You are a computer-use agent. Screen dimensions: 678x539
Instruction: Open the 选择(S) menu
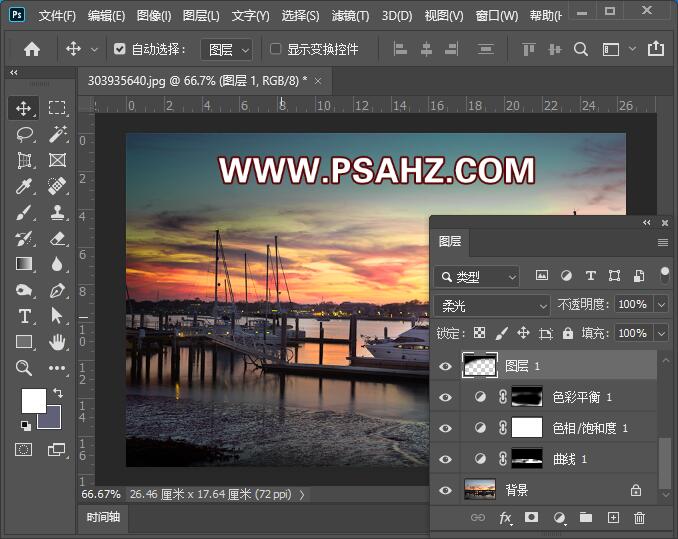300,16
